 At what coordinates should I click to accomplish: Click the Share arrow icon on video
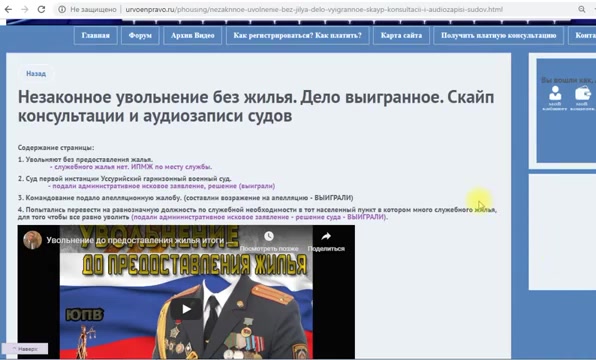tap(326, 236)
